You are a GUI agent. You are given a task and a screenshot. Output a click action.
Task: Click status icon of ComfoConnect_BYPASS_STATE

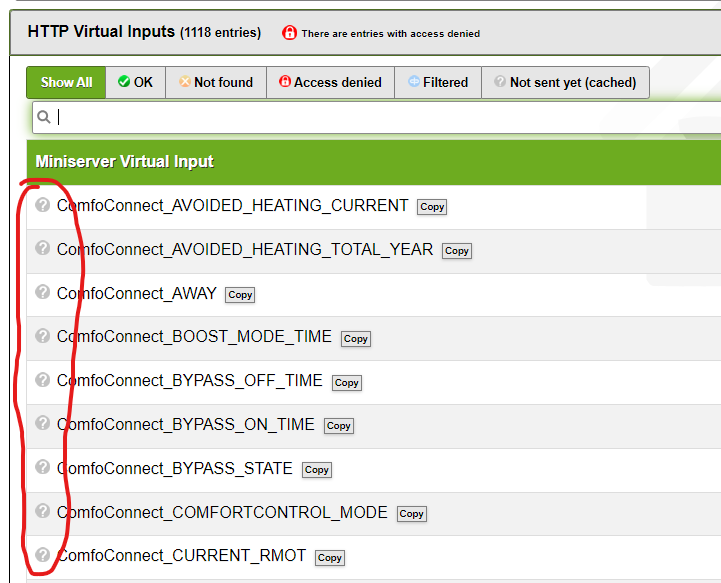pyautogui.click(x=43, y=467)
